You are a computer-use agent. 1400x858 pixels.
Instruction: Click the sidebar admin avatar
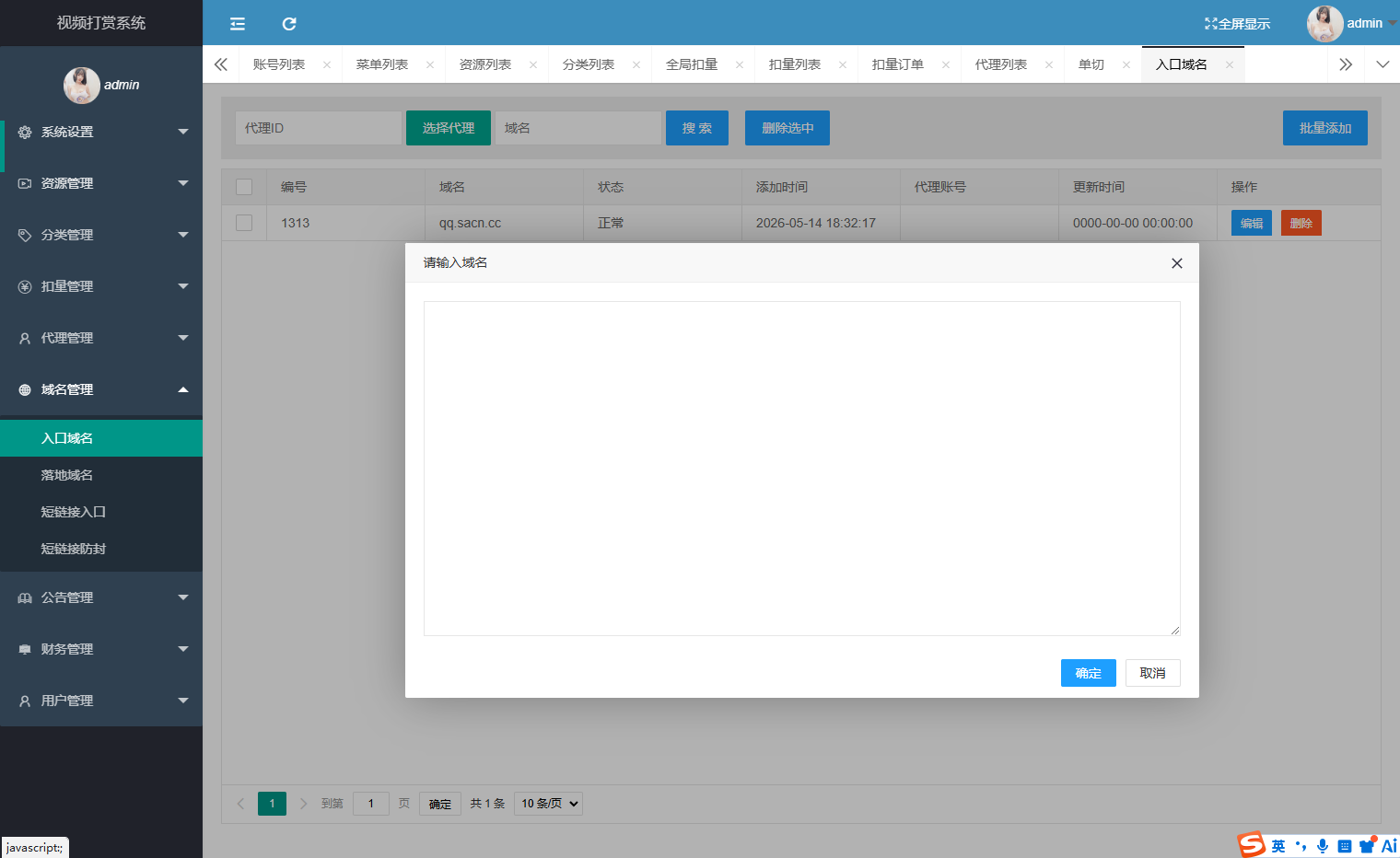pyautogui.click(x=81, y=85)
